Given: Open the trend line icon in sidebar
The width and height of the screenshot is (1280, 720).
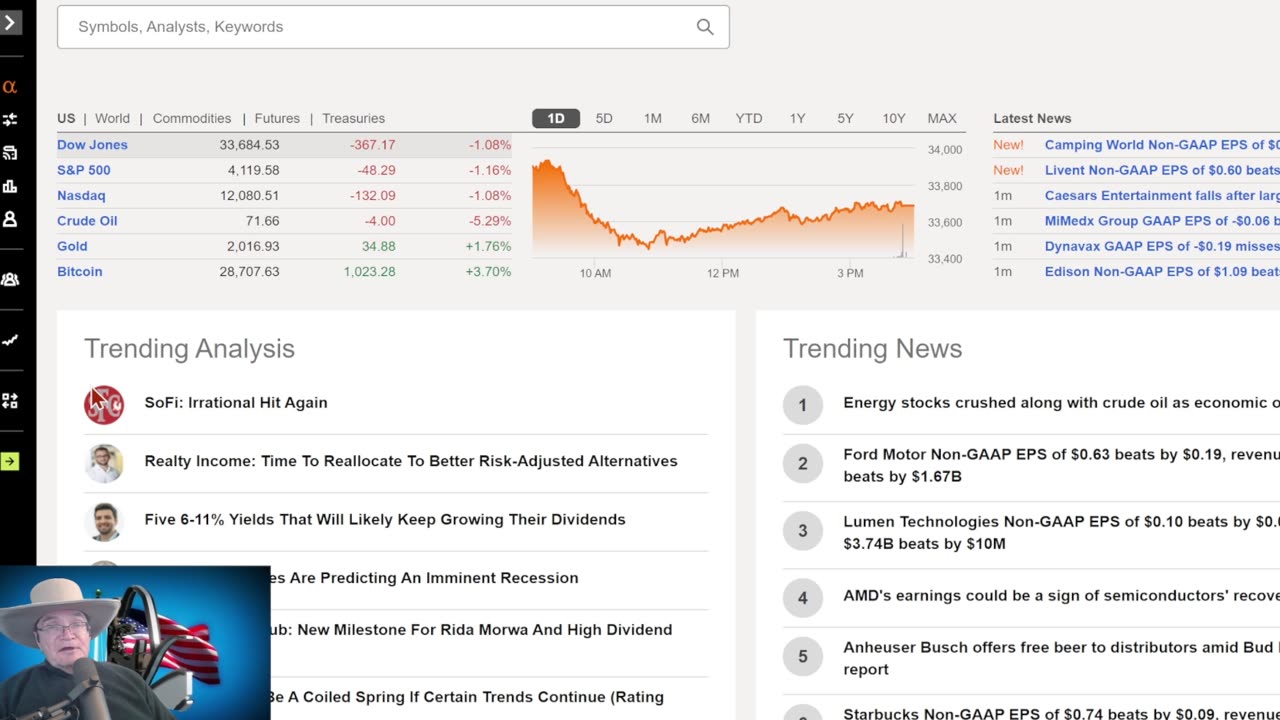Looking at the screenshot, I should 10,340.
